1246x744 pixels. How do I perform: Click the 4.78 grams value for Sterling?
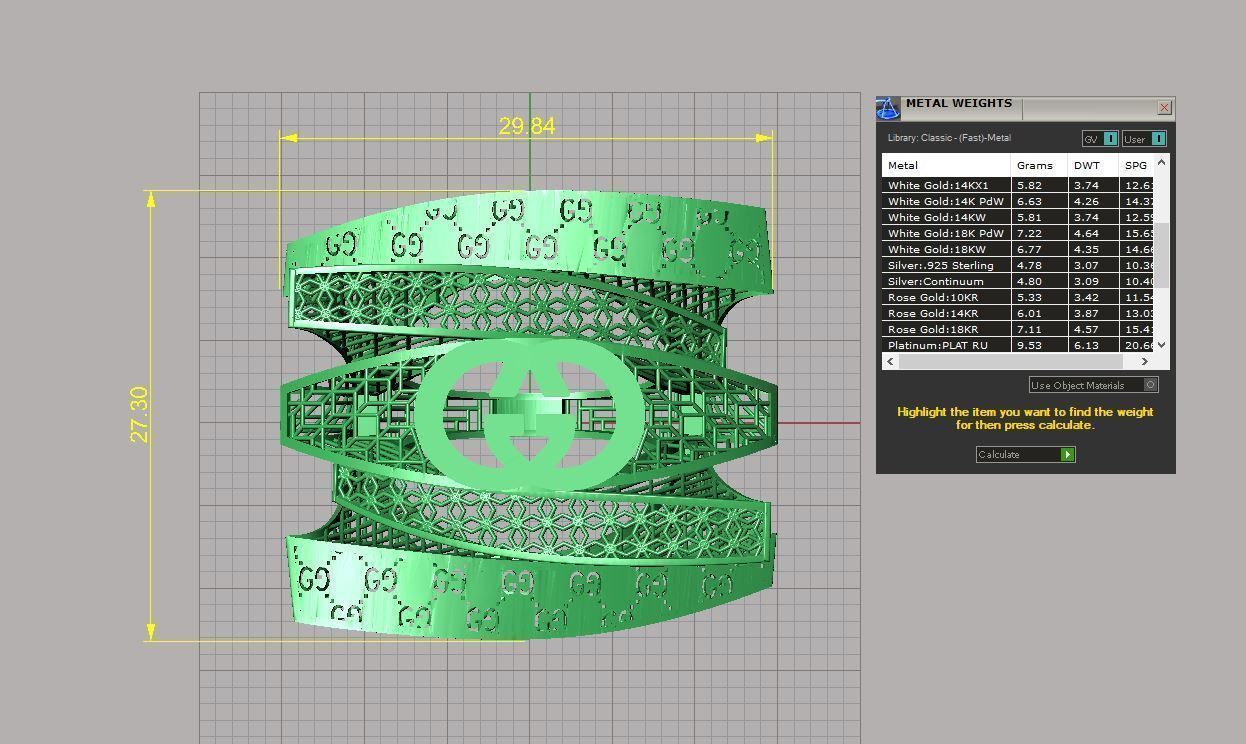click(x=1029, y=265)
